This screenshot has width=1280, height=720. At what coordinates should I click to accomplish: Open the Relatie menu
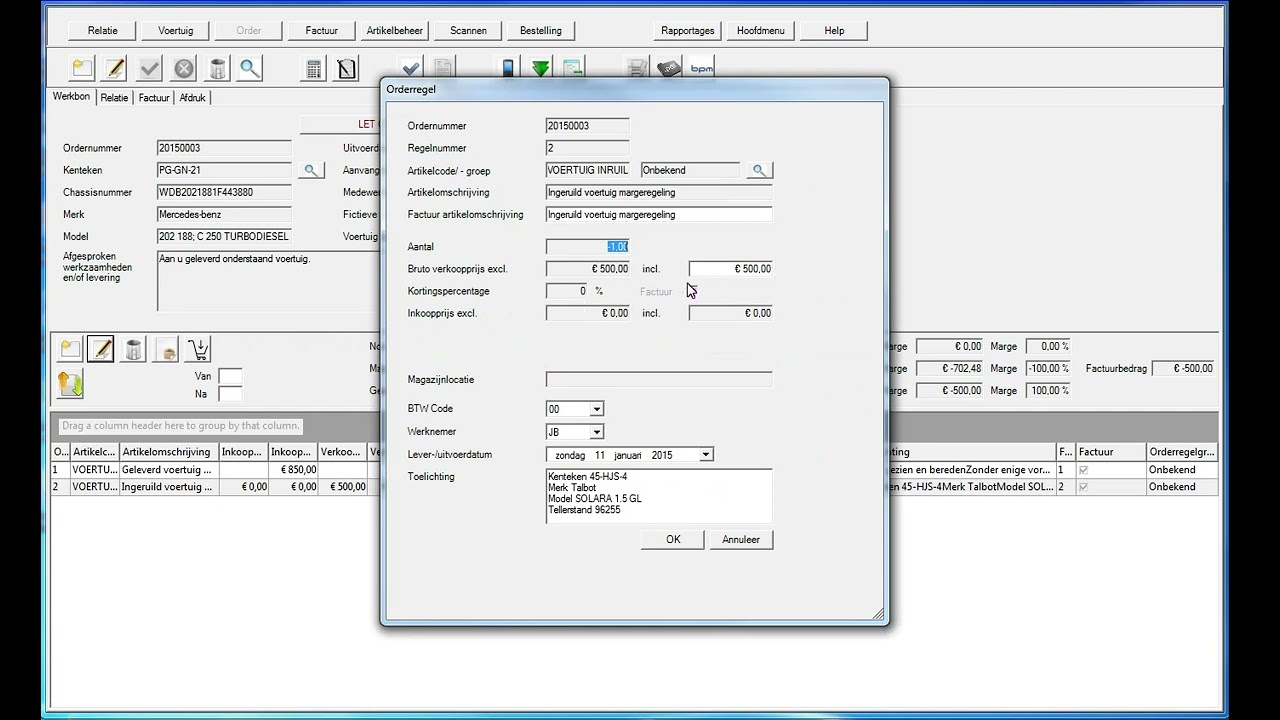[x=102, y=31]
